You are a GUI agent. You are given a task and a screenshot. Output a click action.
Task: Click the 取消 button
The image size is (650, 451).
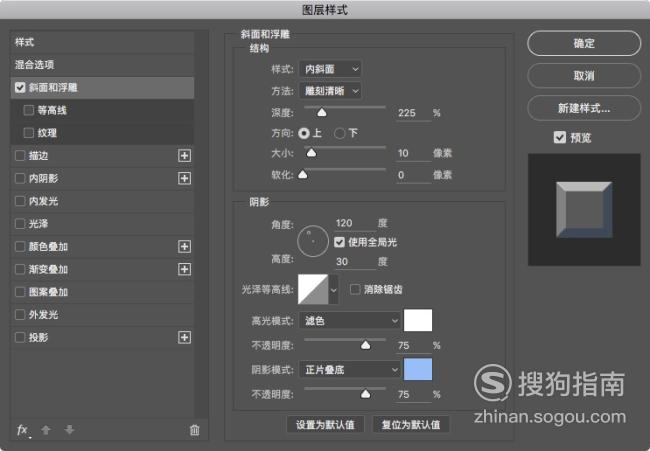pyautogui.click(x=584, y=75)
